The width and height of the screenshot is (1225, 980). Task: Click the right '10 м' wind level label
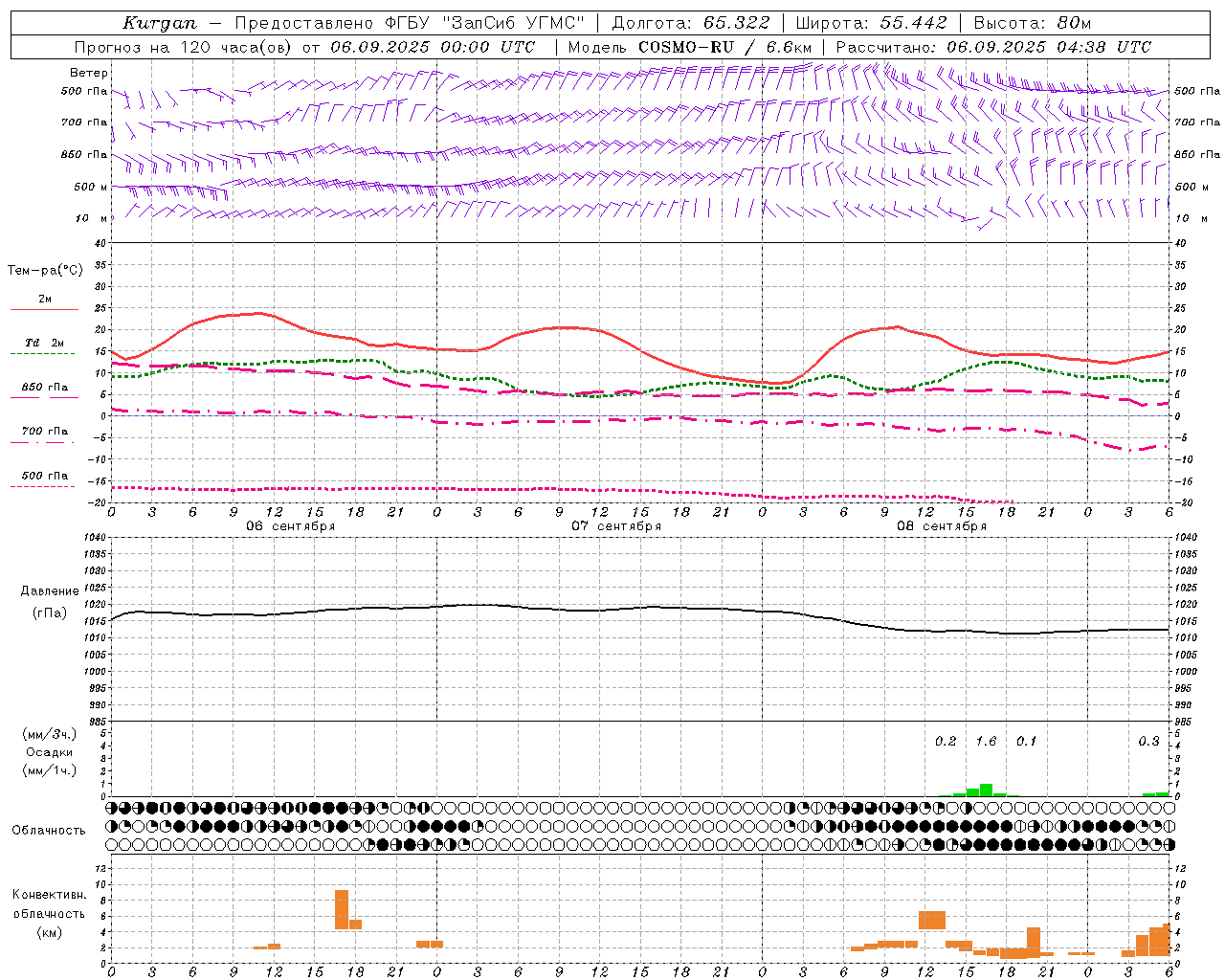tap(1193, 218)
